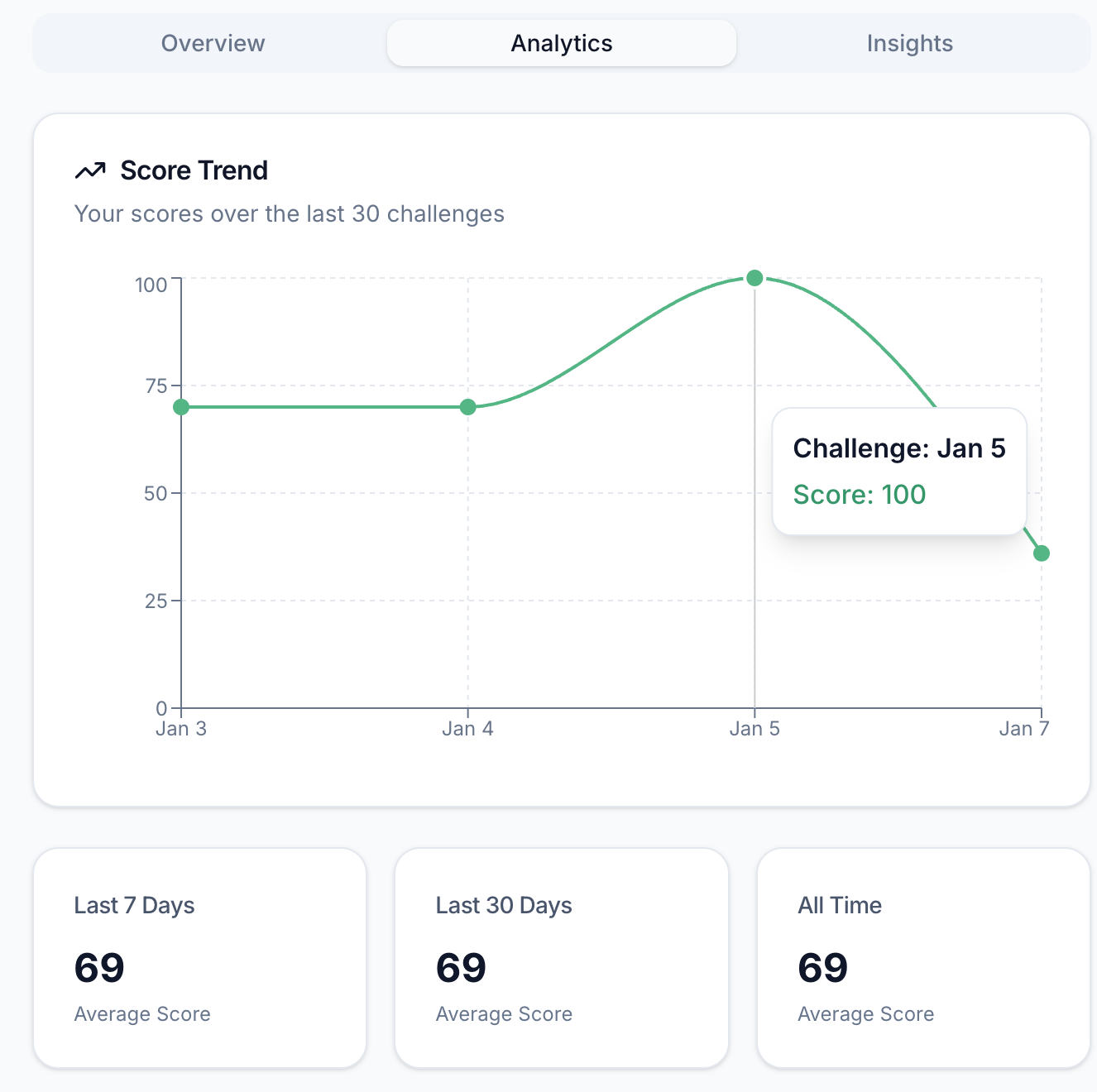
Task: Click the green trend line on chart
Action: pyautogui.click(x=323, y=406)
